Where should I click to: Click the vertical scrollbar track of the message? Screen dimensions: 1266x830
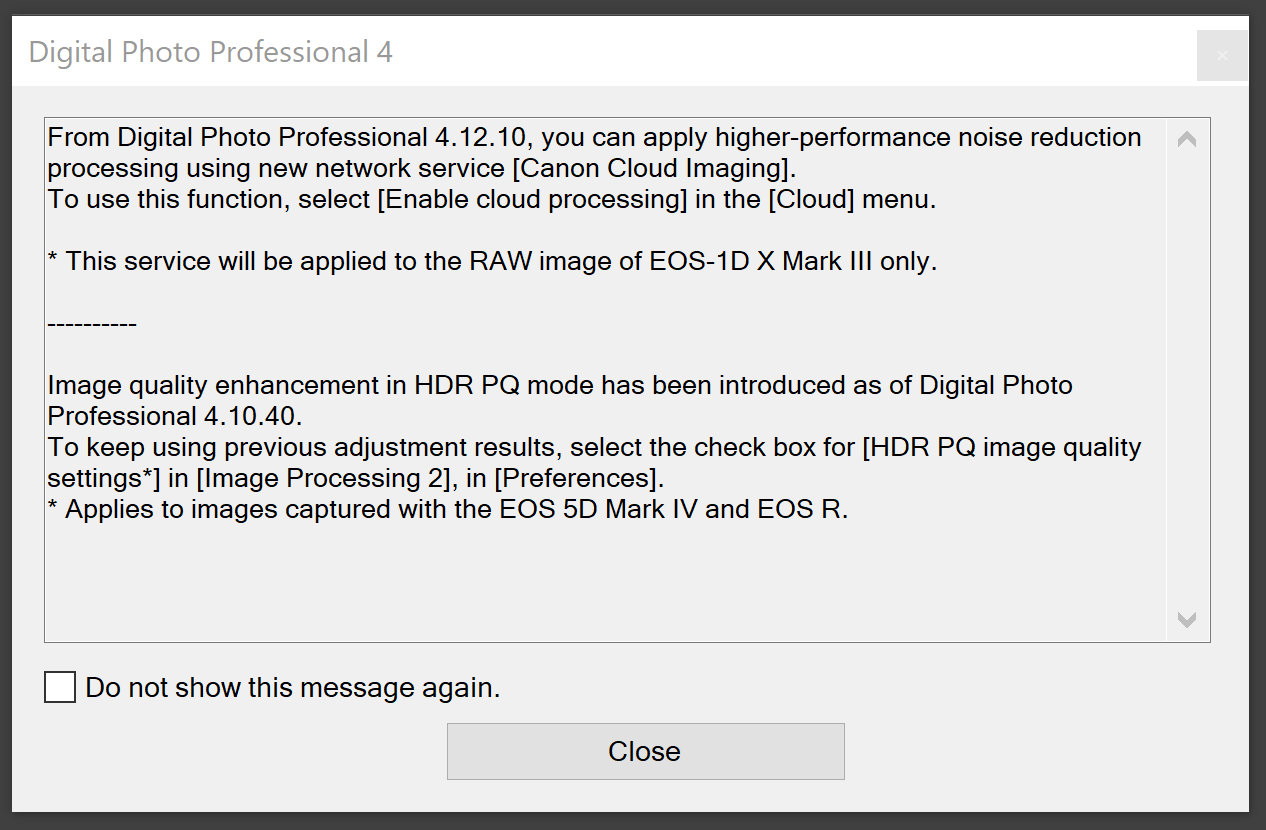point(1187,380)
